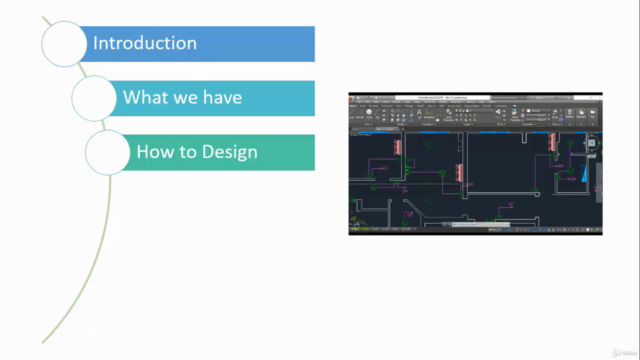
Task: Click the ViewCube in the AutoCAD drawing
Action: click(x=591, y=142)
